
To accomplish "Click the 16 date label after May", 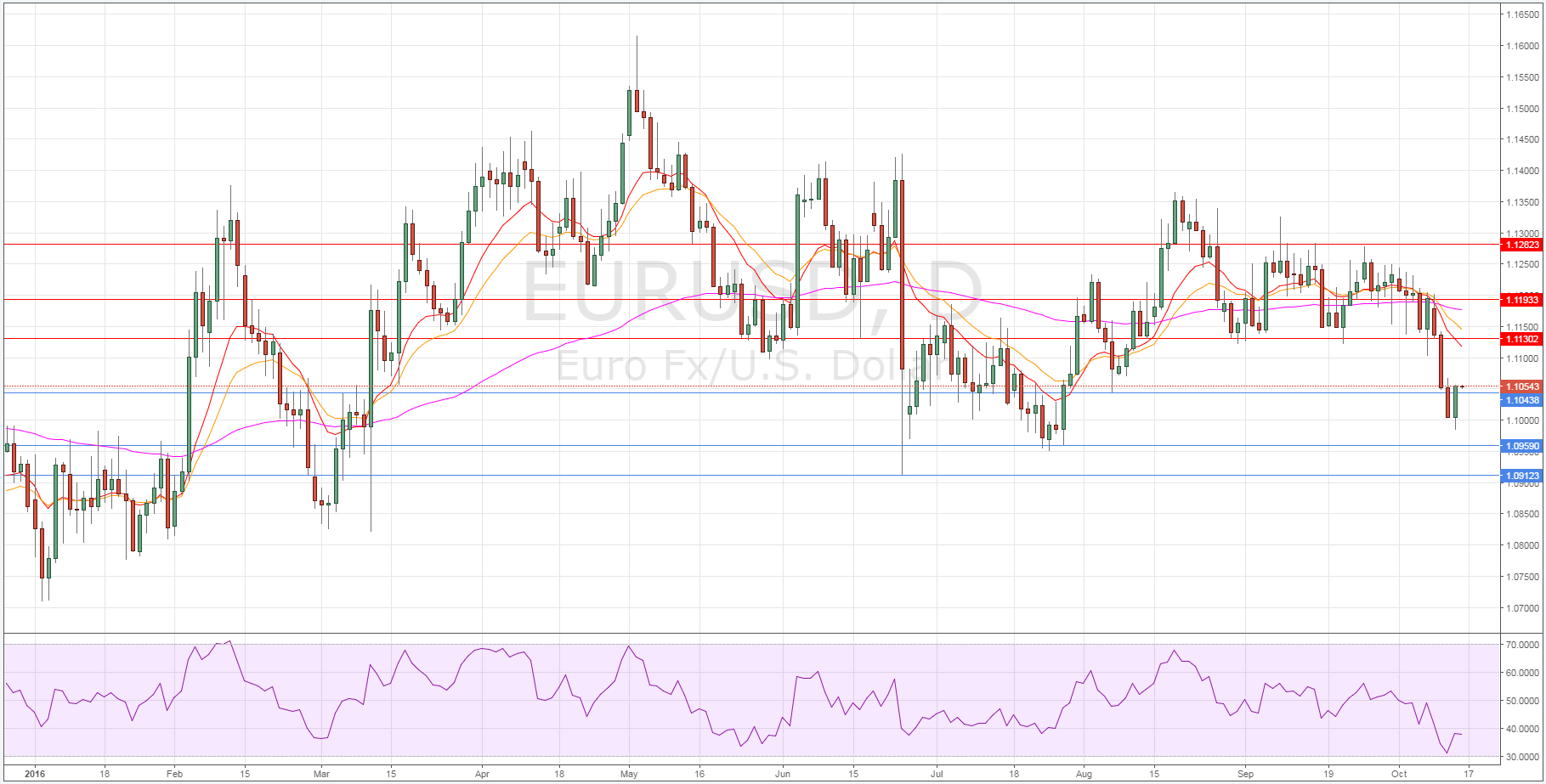I will tap(699, 774).
